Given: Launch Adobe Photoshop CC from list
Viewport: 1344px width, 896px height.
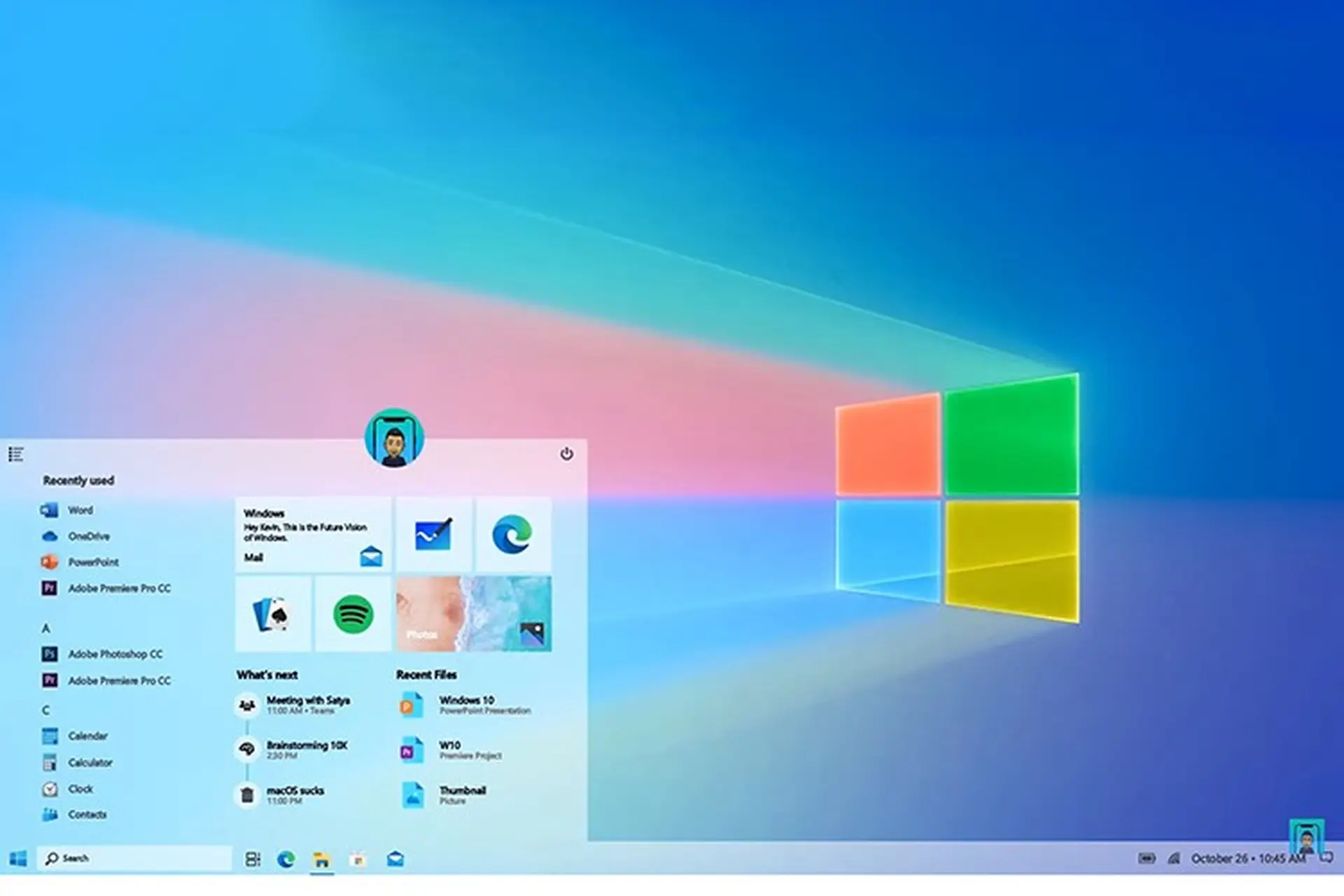Looking at the screenshot, I should [102, 654].
